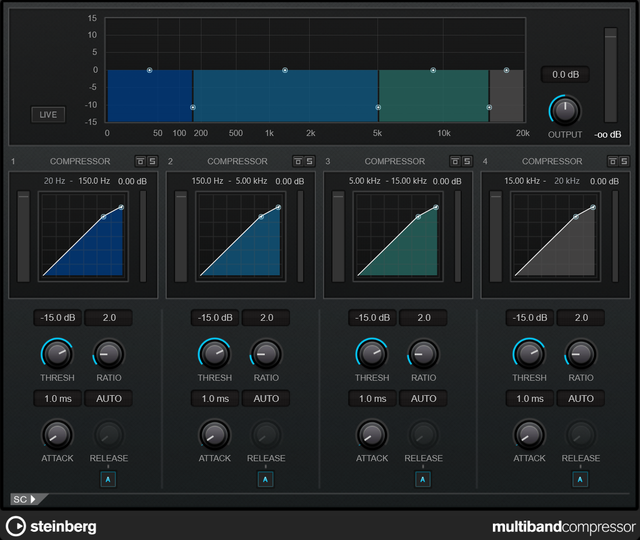The height and width of the screenshot is (540, 640).
Task: Click band 4 ATTACK knob
Action: [x=529, y=435]
